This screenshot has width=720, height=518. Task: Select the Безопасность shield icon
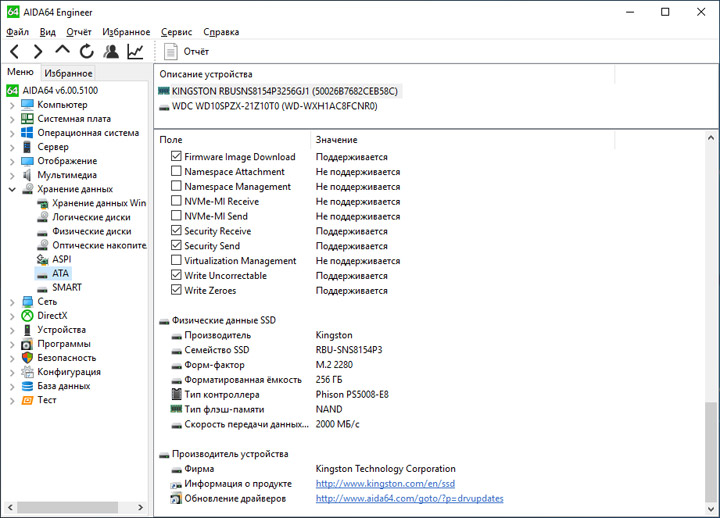pos(27,358)
